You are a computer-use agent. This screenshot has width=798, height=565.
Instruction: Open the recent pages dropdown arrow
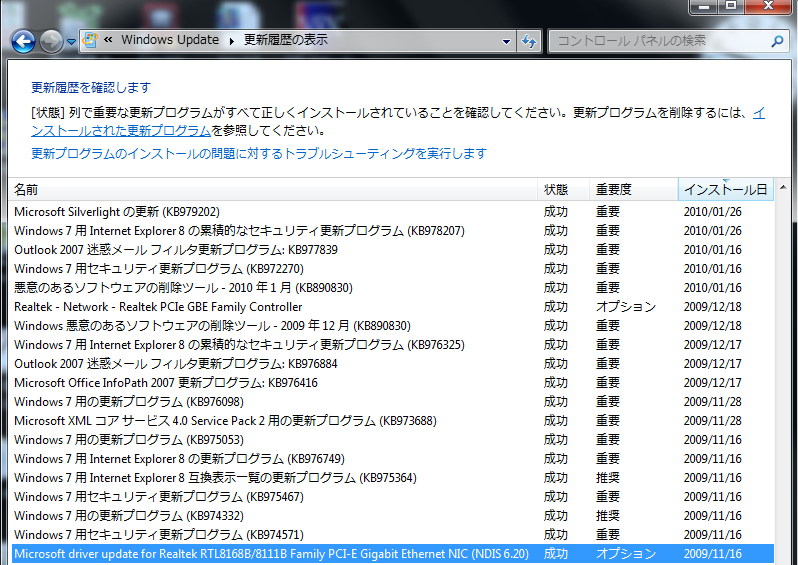coord(71,42)
